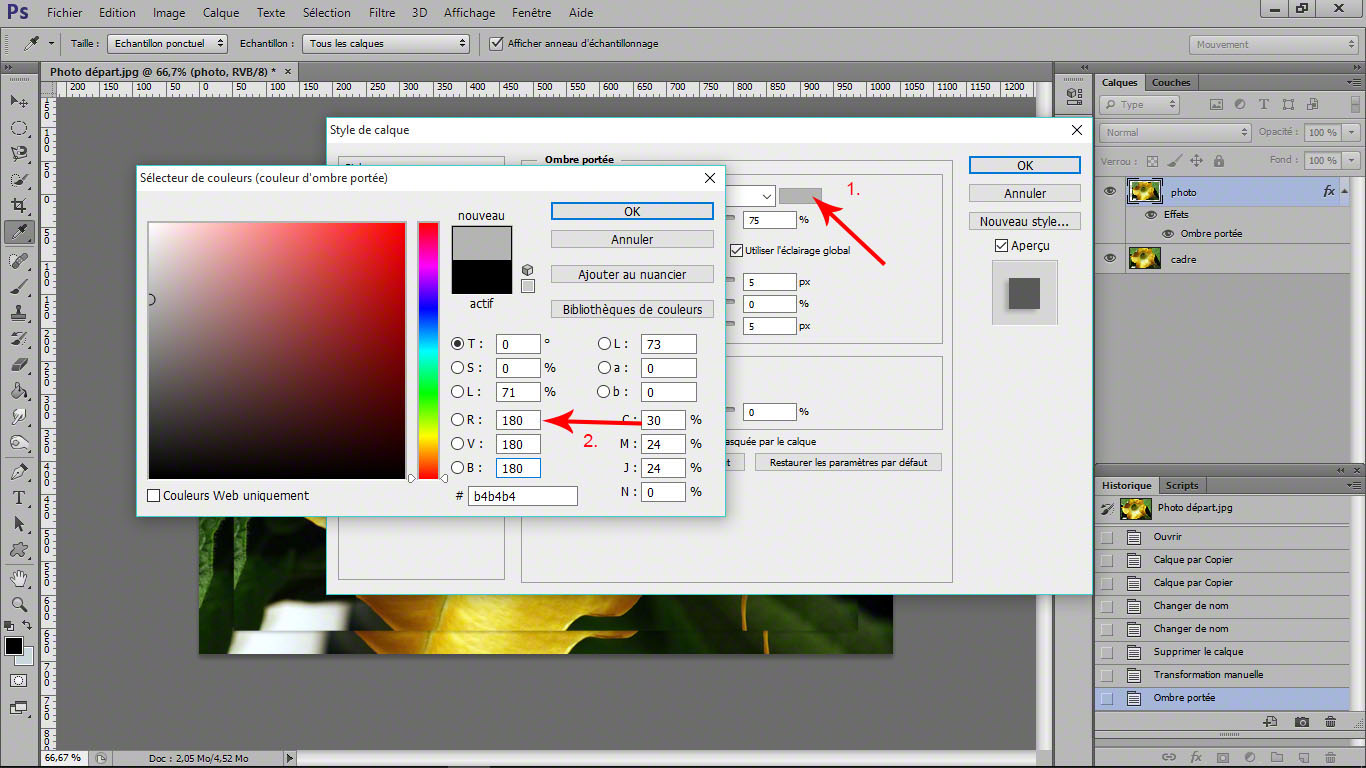Image resolution: width=1366 pixels, height=768 pixels.
Task: Click Restaurer les paramètres par défaut
Action: click(848, 462)
